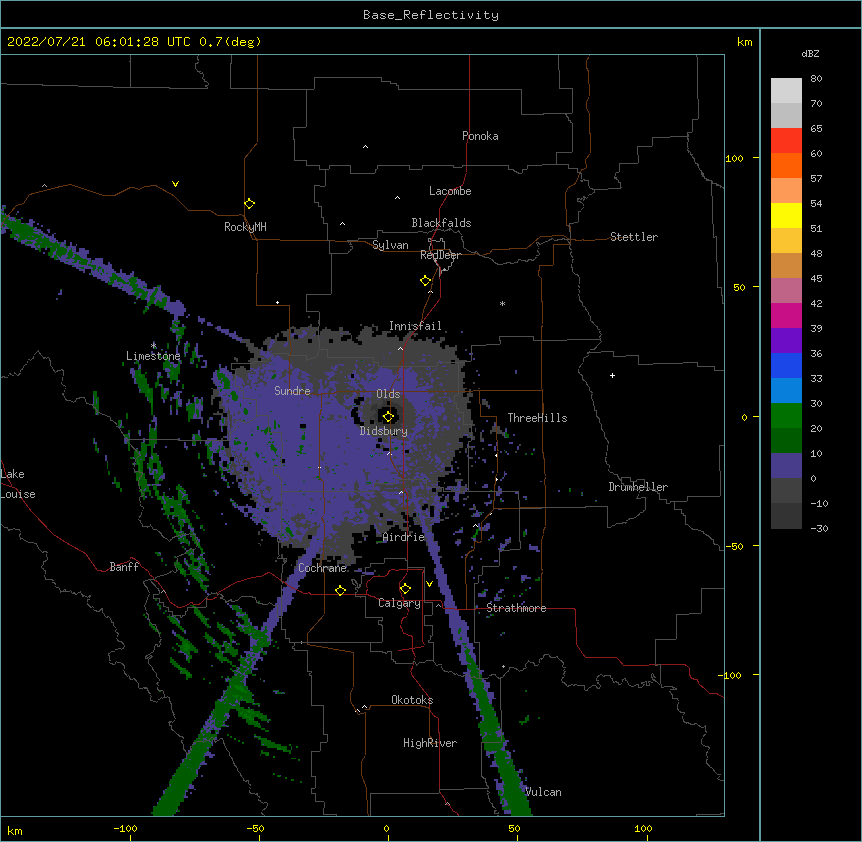Screen dimensions: 862x842
Task: Click the -100 tick on the bottom axis
Action: pyautogui.click(x=125, y=828)
